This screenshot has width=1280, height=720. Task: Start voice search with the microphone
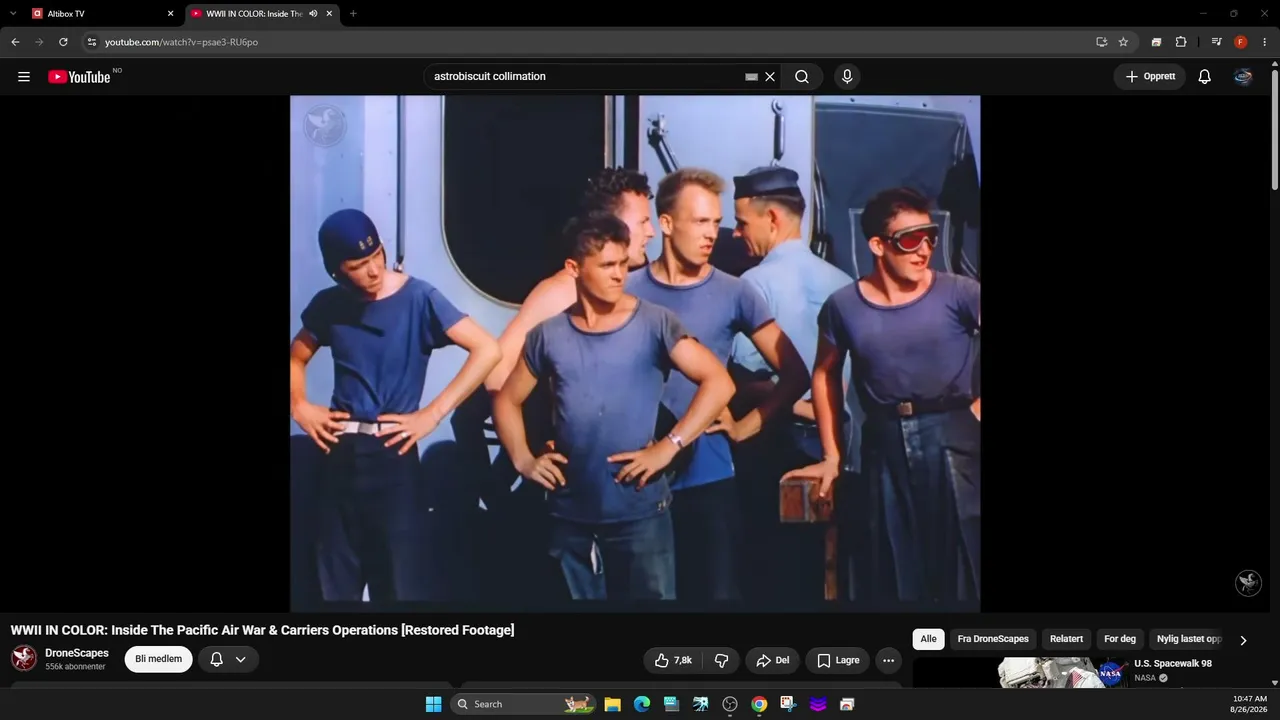(847, 77)
